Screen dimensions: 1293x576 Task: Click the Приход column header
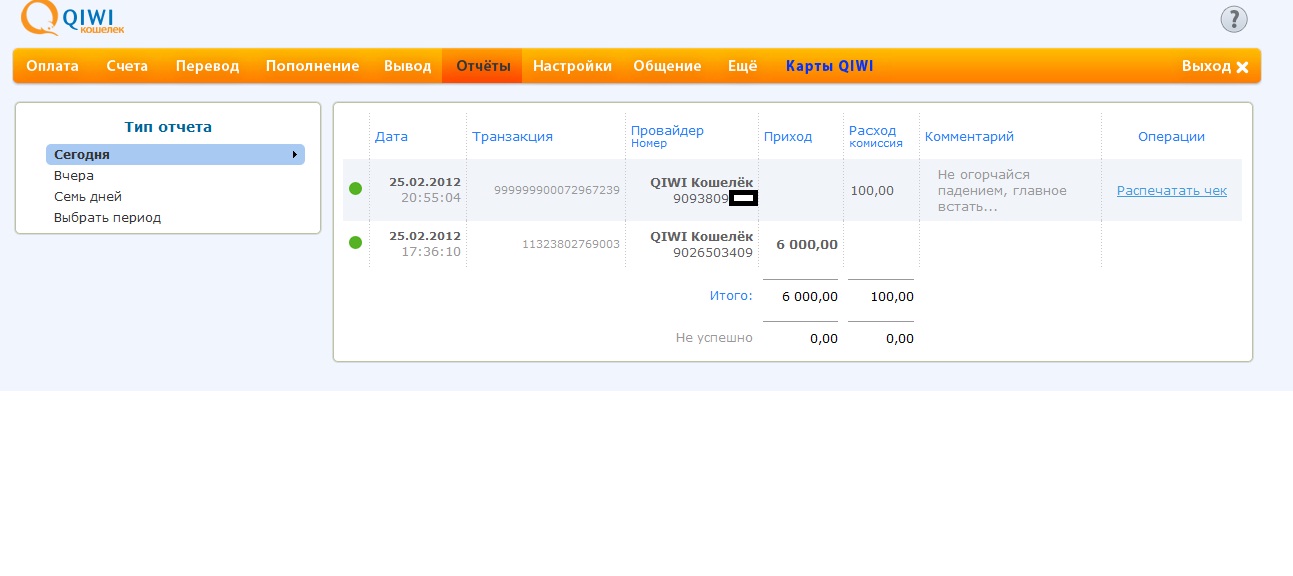788,136
